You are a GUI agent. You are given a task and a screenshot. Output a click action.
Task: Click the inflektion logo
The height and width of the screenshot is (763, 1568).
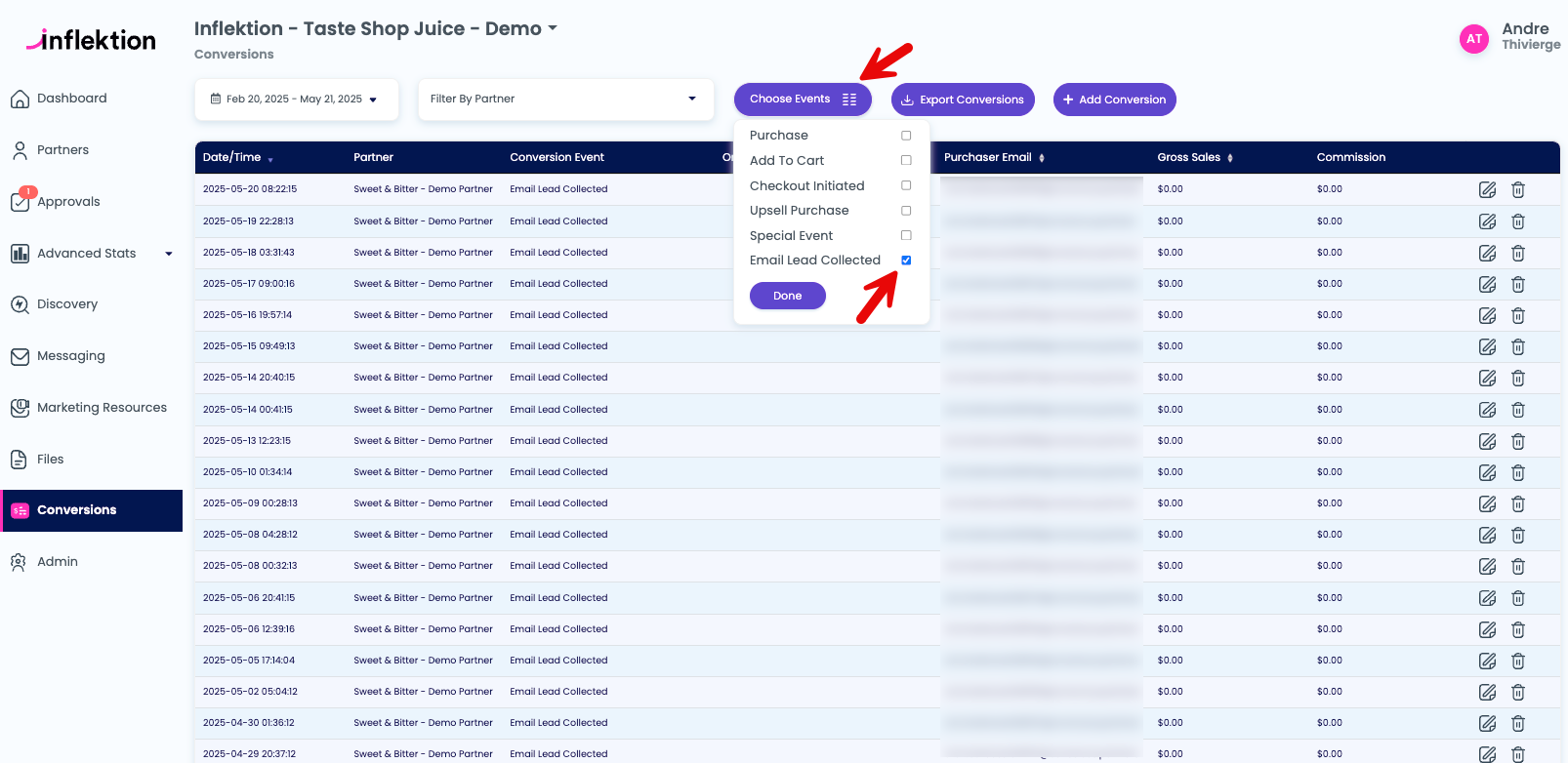(x=91, y=40)
